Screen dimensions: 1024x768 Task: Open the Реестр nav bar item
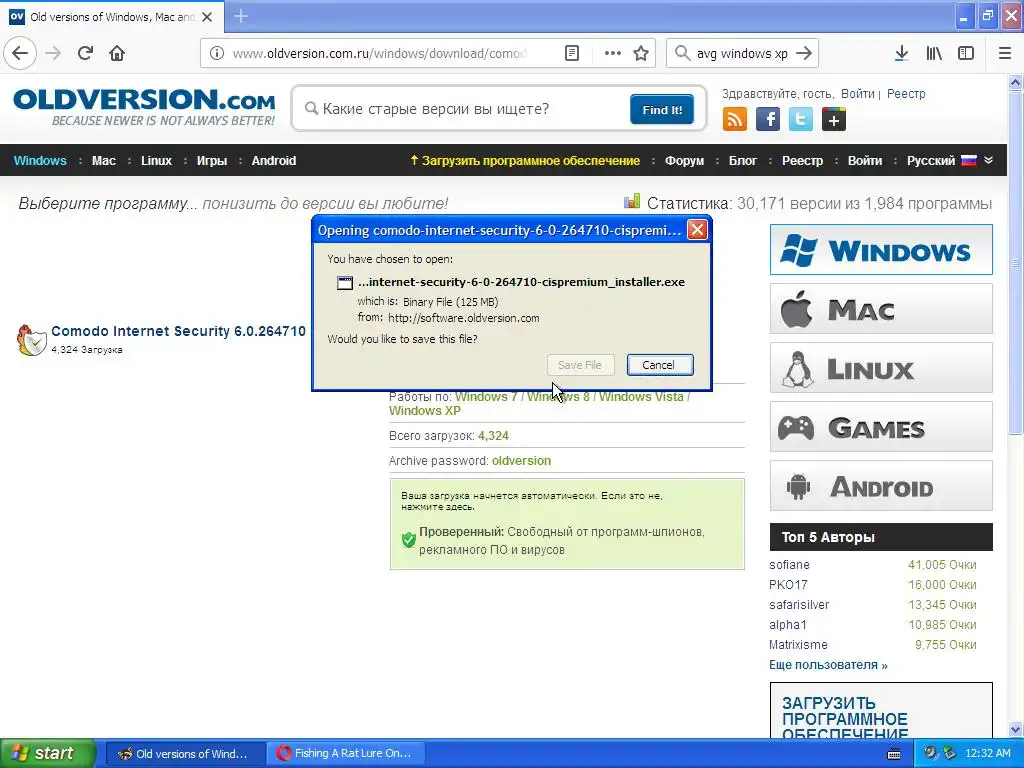coord(803,161)
